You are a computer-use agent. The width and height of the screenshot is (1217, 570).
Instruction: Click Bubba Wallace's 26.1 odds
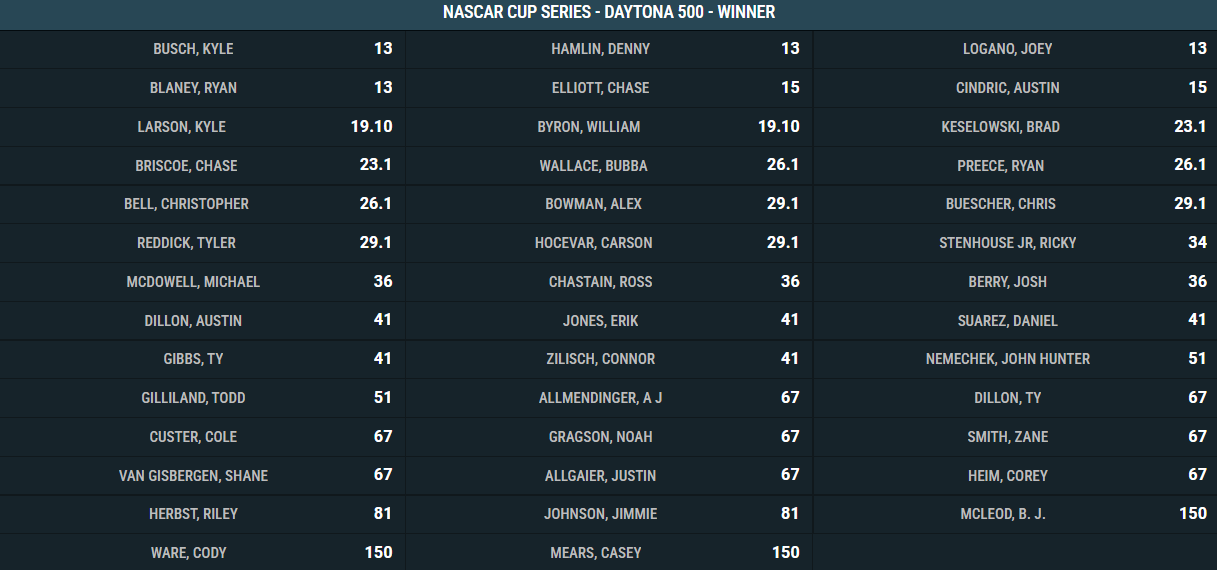pyautogui.click(x=783, y=166)
